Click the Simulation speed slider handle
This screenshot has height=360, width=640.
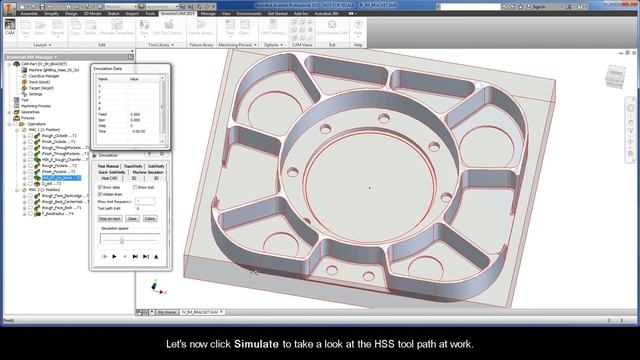click(x=122, y=240)
